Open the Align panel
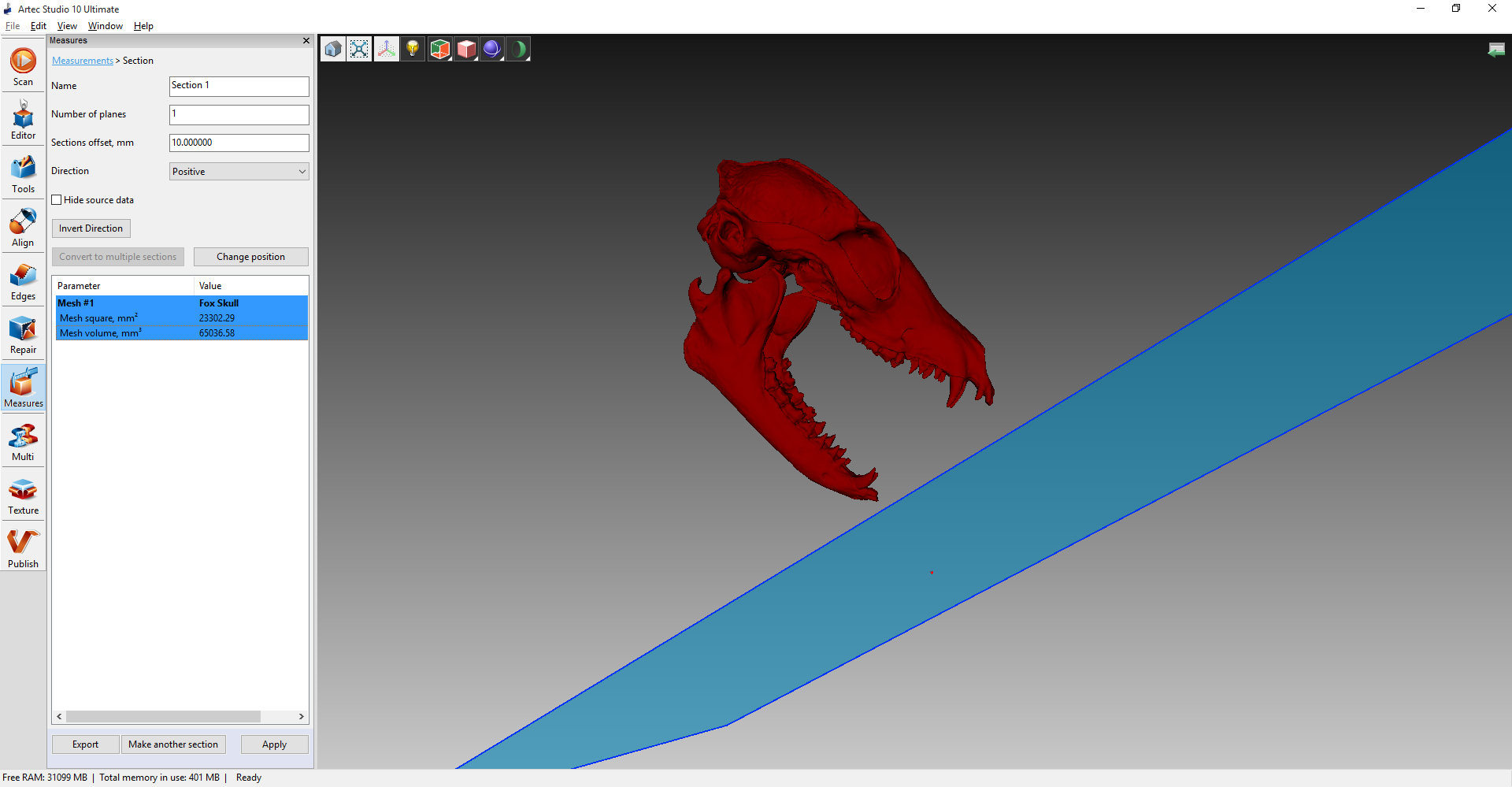Screen dimensions: 1512x787 [23, 228]
